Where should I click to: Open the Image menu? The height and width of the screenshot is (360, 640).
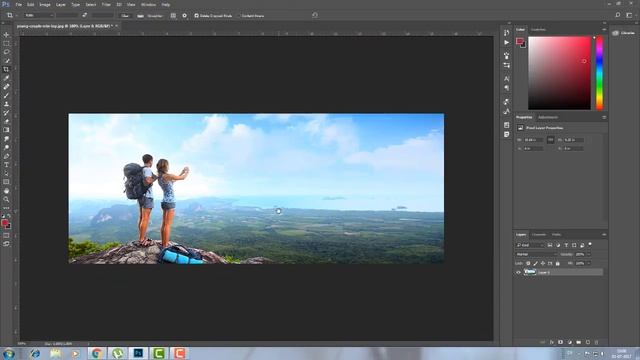45,4
